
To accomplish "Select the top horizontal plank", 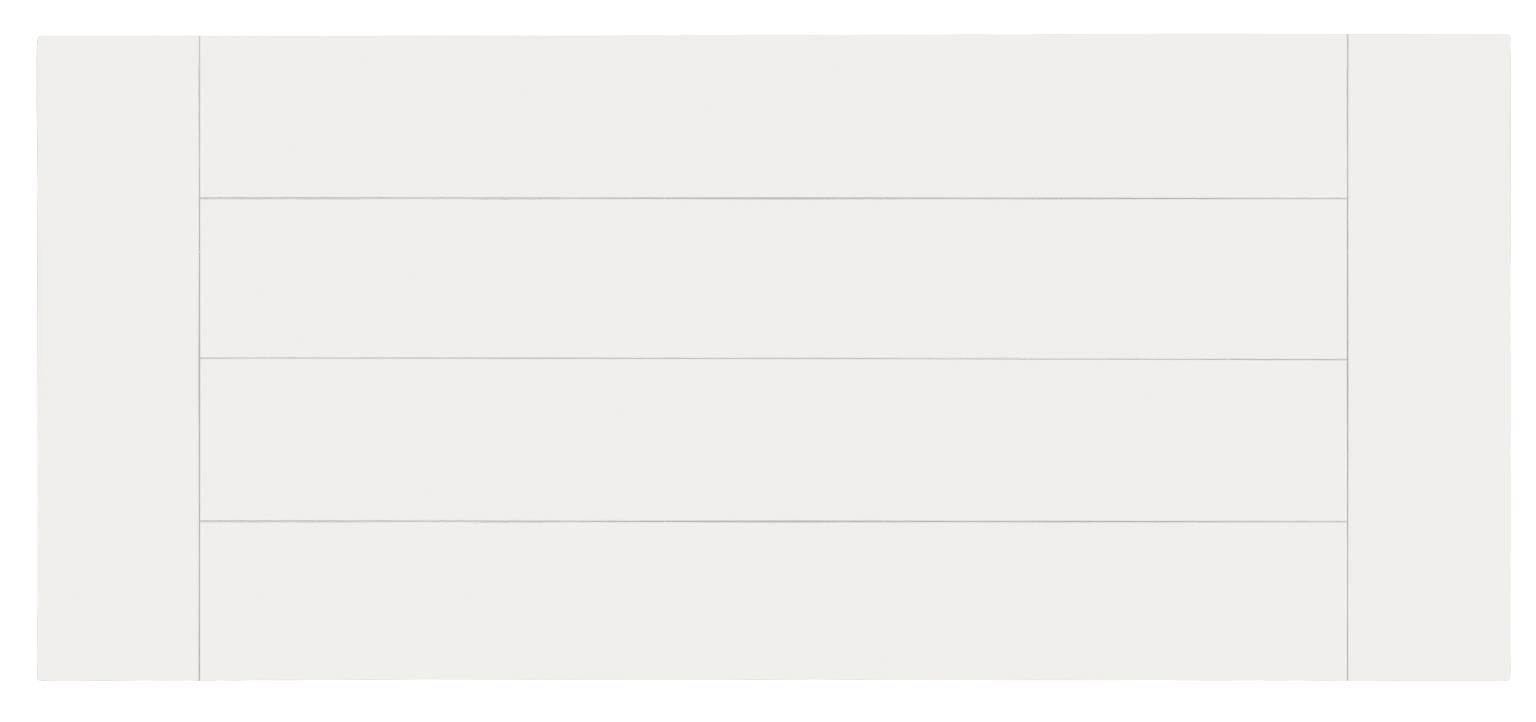I will [x=773, y=117].
